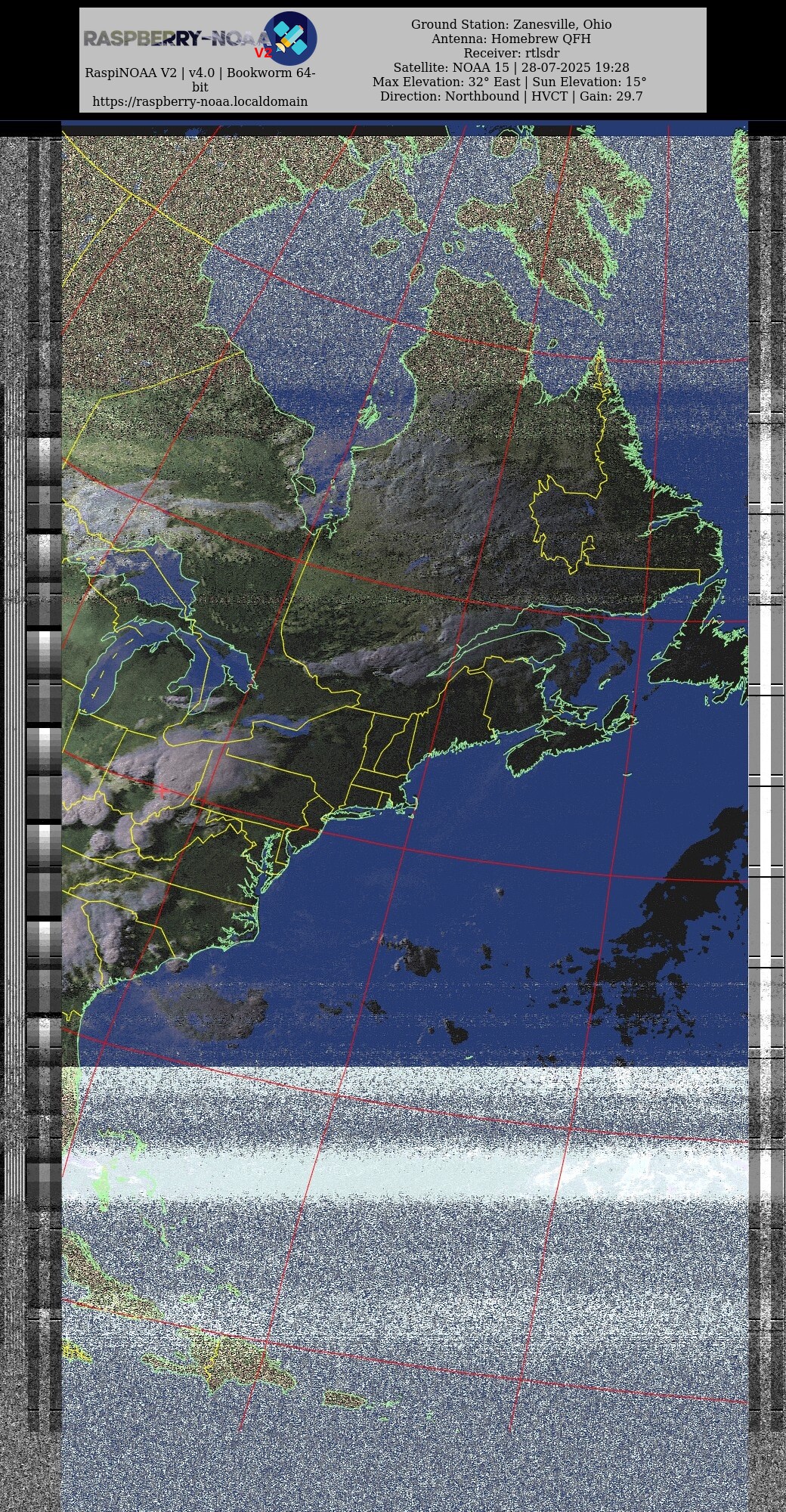Click the red V2 badge on logo

click(x=262, y=53)
